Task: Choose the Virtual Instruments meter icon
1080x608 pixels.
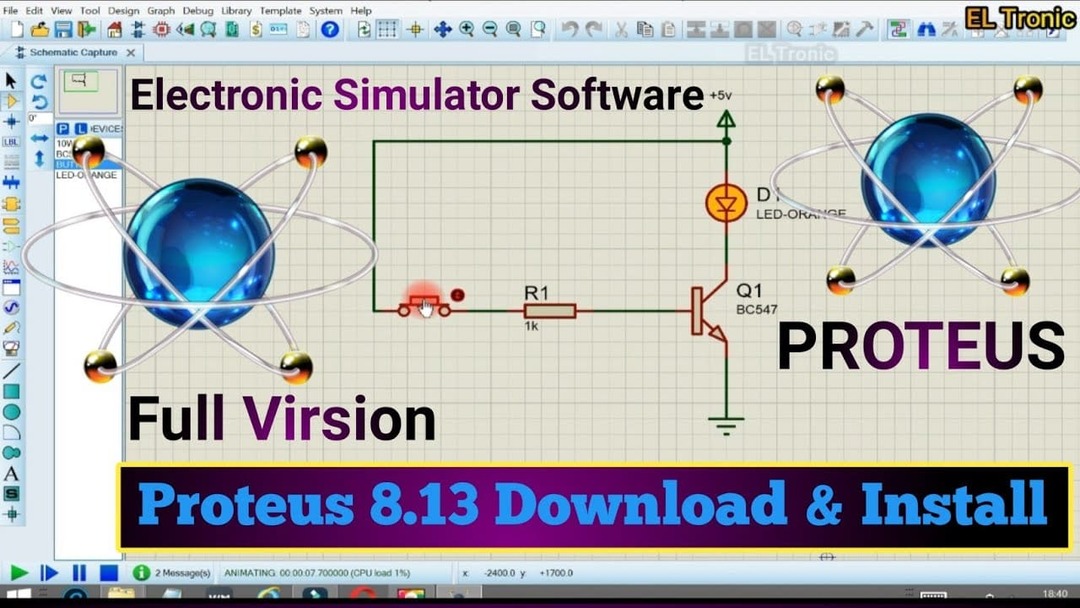Action: [11, 348]
